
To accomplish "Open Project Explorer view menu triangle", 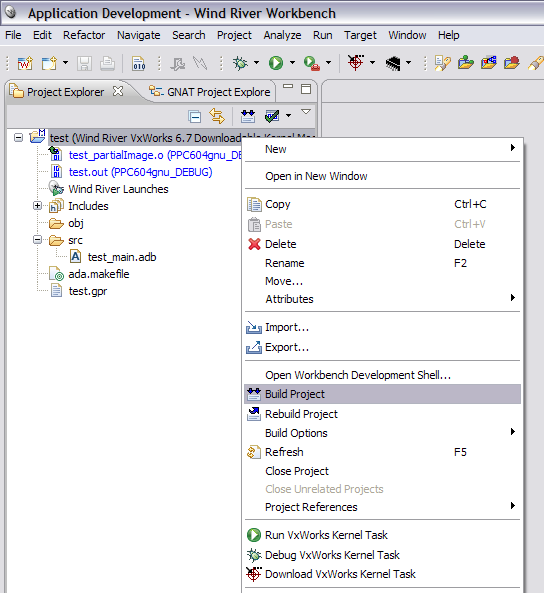I will 306,112.
